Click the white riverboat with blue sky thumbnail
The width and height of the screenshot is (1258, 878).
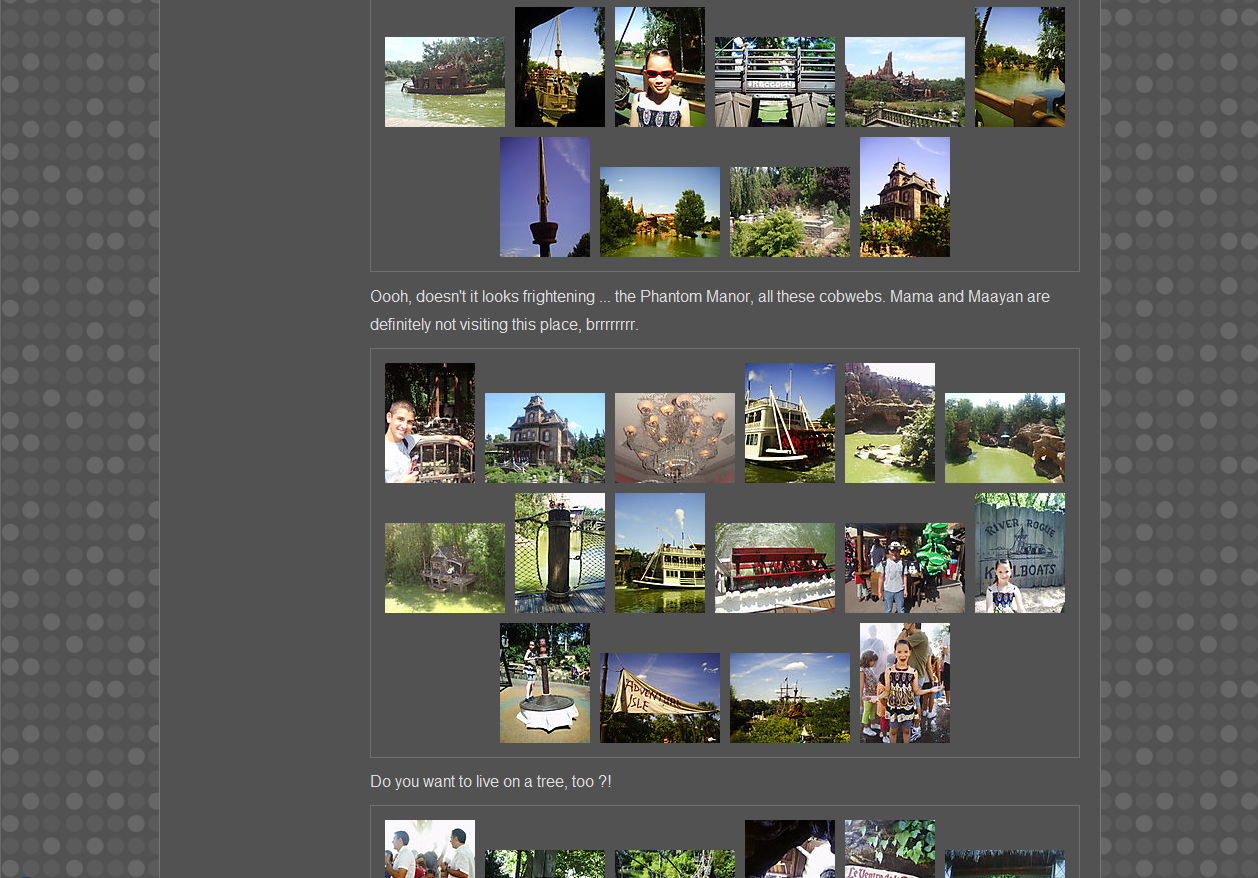point(789,423)
